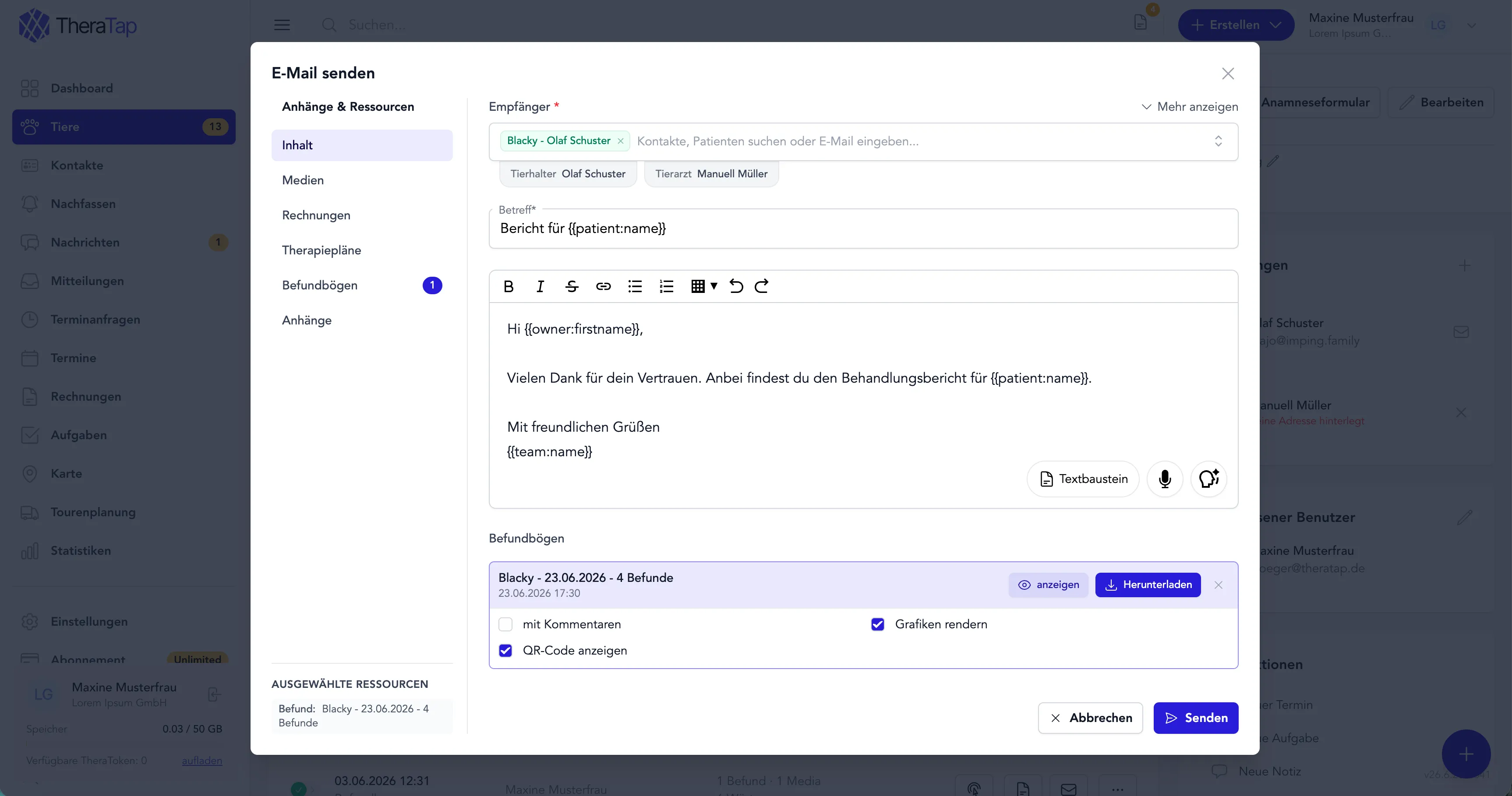
Task: Open the Erstellen dropdown
Action: tap(1236, 25)
